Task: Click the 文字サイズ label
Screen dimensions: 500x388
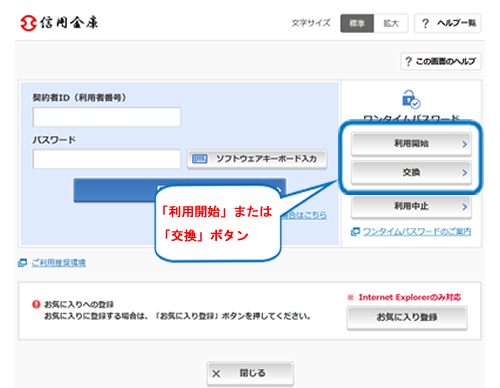Action: 311,23
